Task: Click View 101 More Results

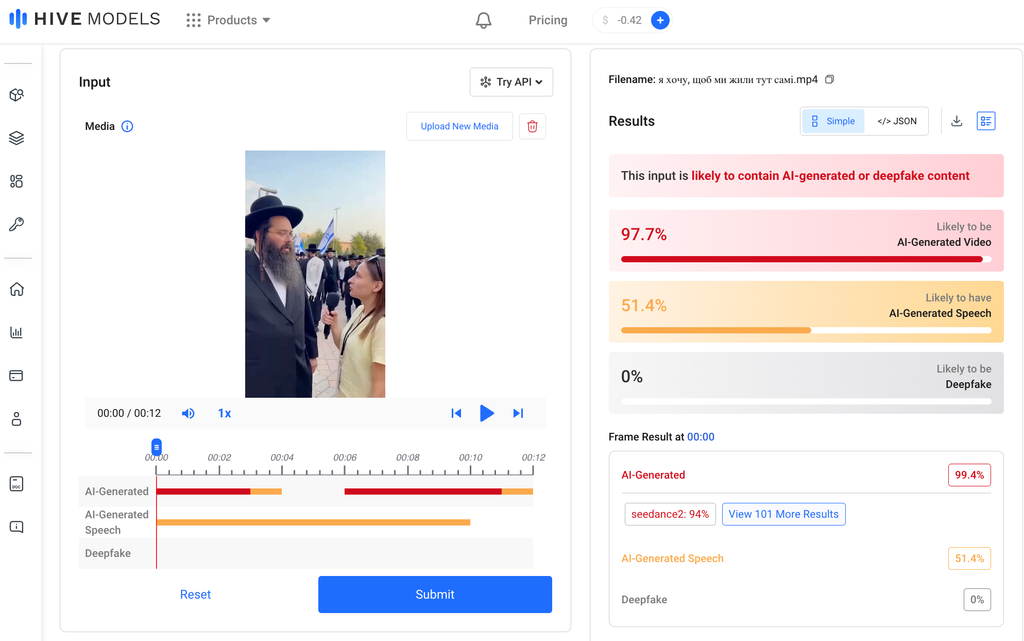Action: coord(784,514)
